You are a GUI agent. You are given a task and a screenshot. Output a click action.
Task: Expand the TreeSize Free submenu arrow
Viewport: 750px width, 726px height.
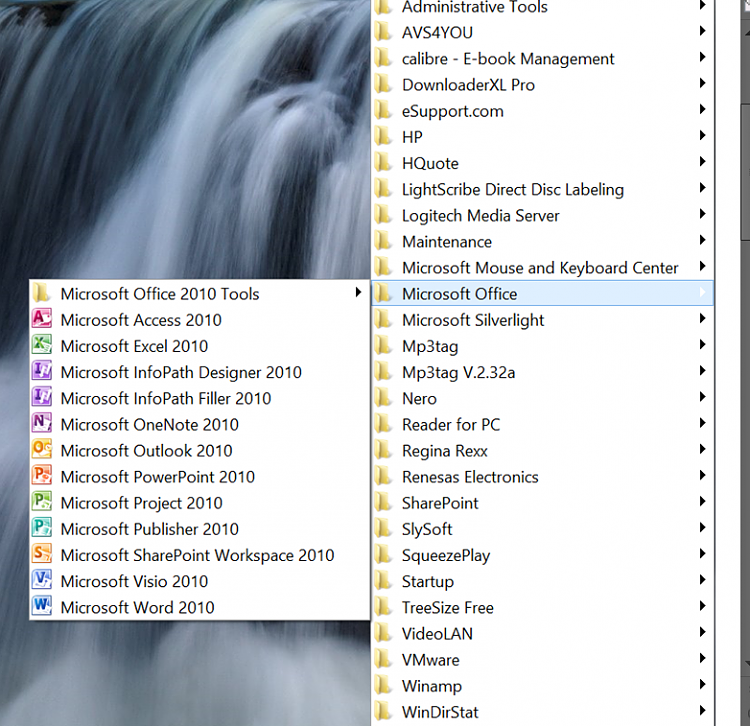[702, 606]
